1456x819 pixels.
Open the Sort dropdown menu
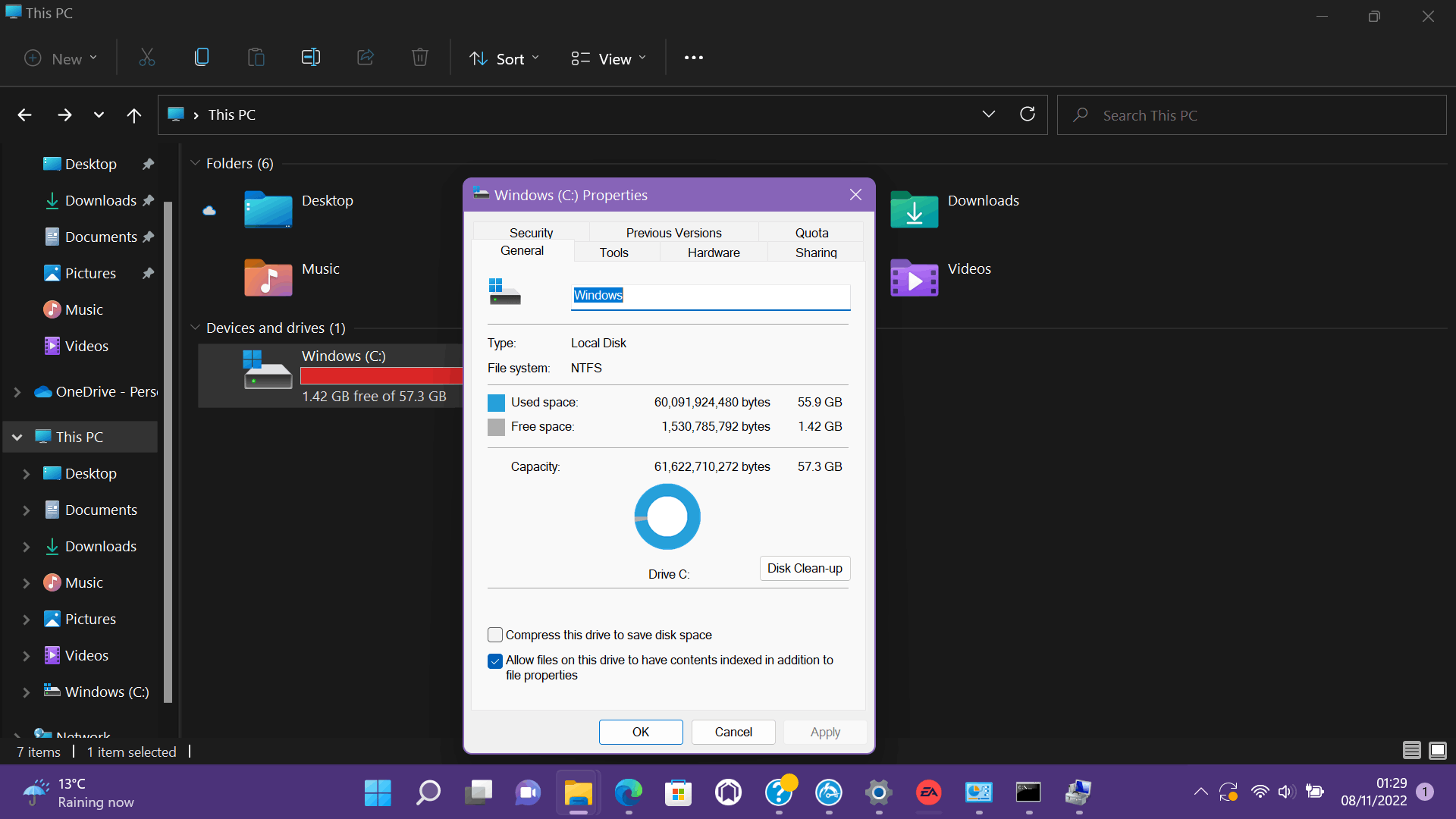coord(504,58)
